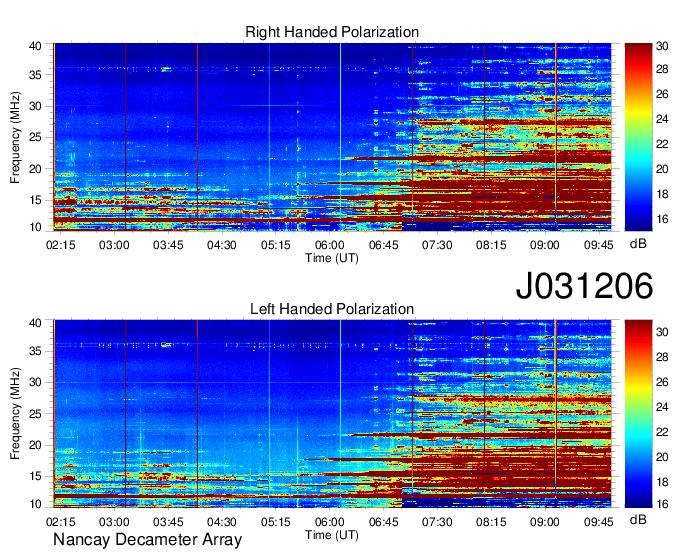Select the large "J031206" observation label
Image resolution: width=680 pixels, height=552 pixels.
tap(584, 286)
